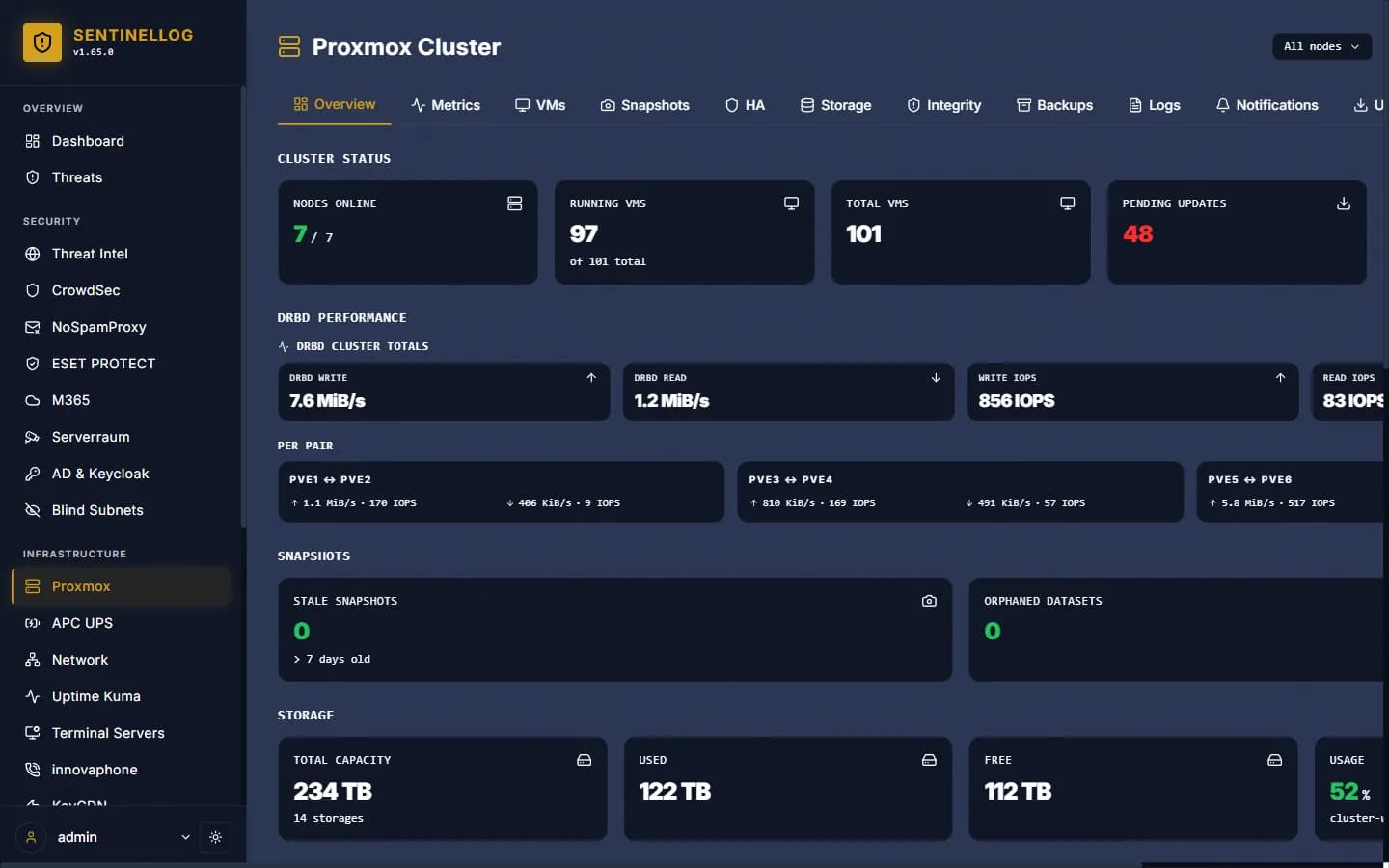Switch to the Metrics tab
Viewport: 1389px width, 868px height.
pos(446,105)
